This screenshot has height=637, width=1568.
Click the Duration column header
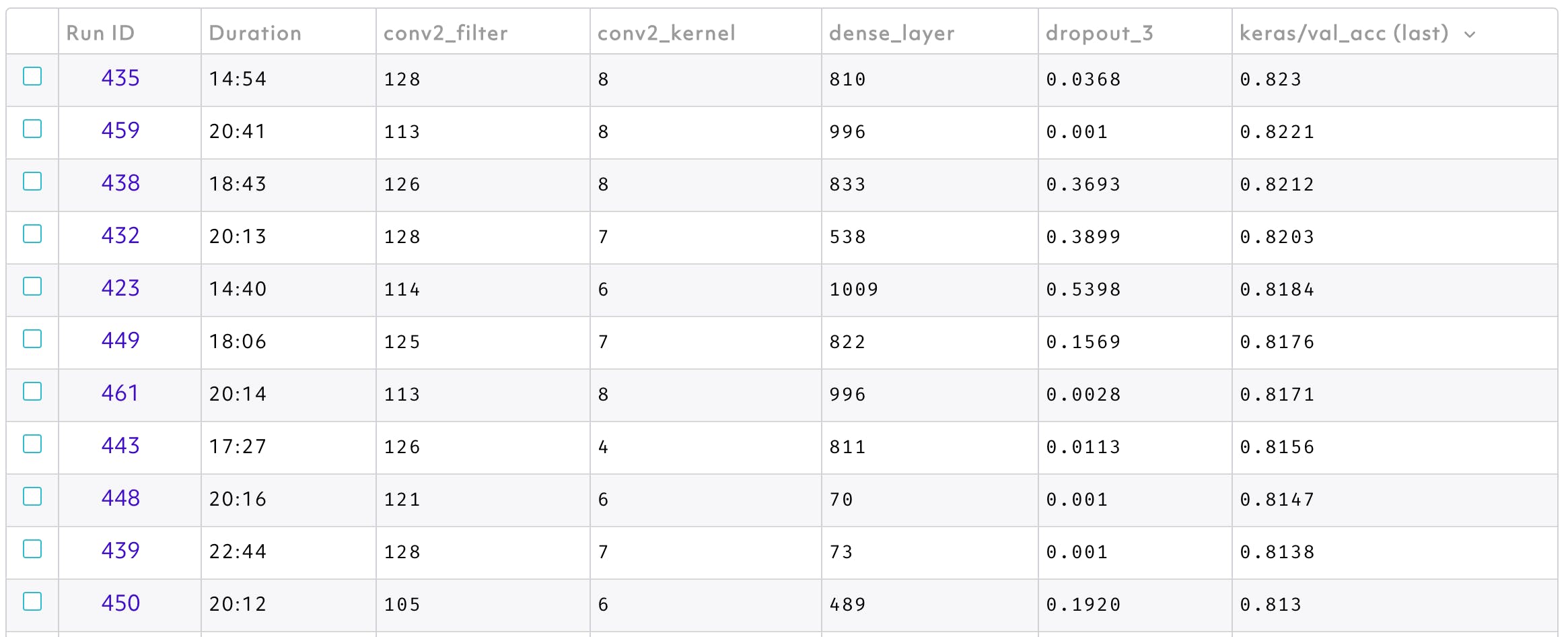tap(255, 33)
